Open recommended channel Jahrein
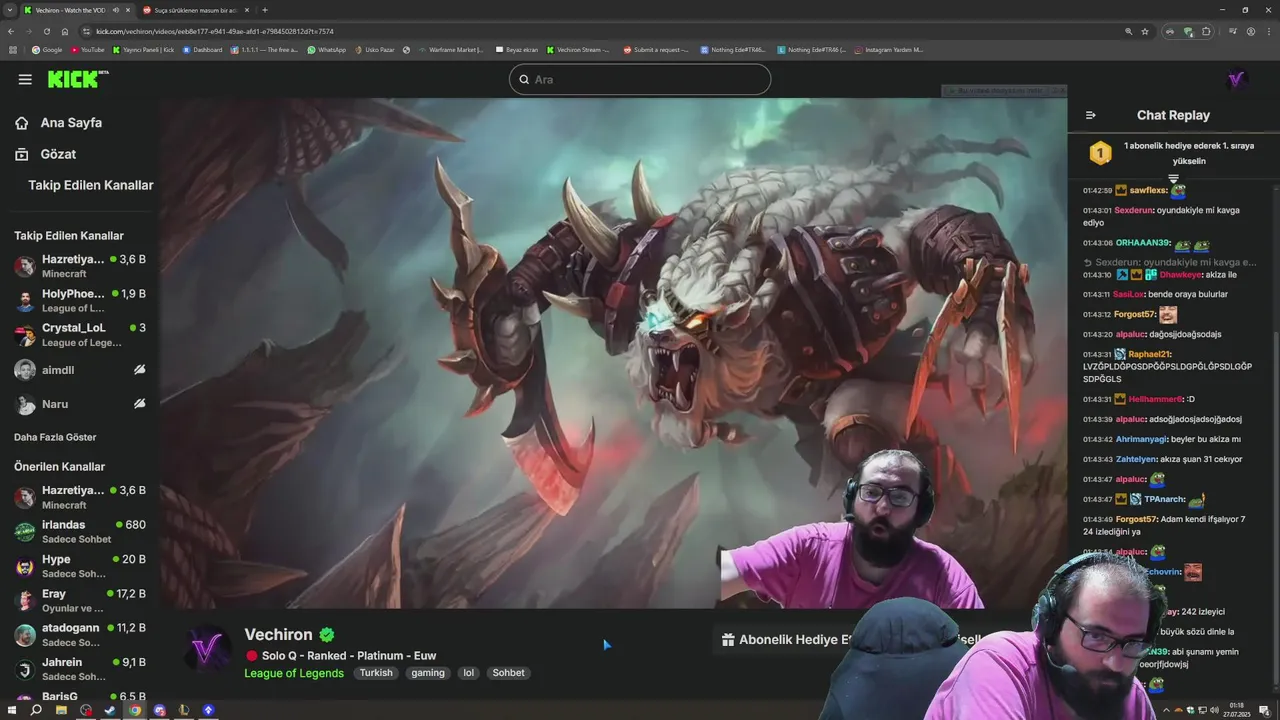Viewport: 1280px width, 720px height. (x=80, y=668)
